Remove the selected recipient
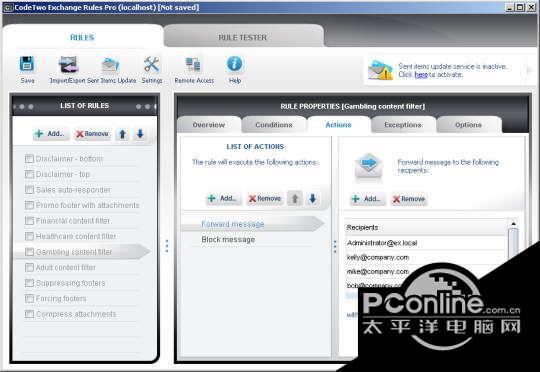Viewport: 540px width, 372px height. coord(409,199)
